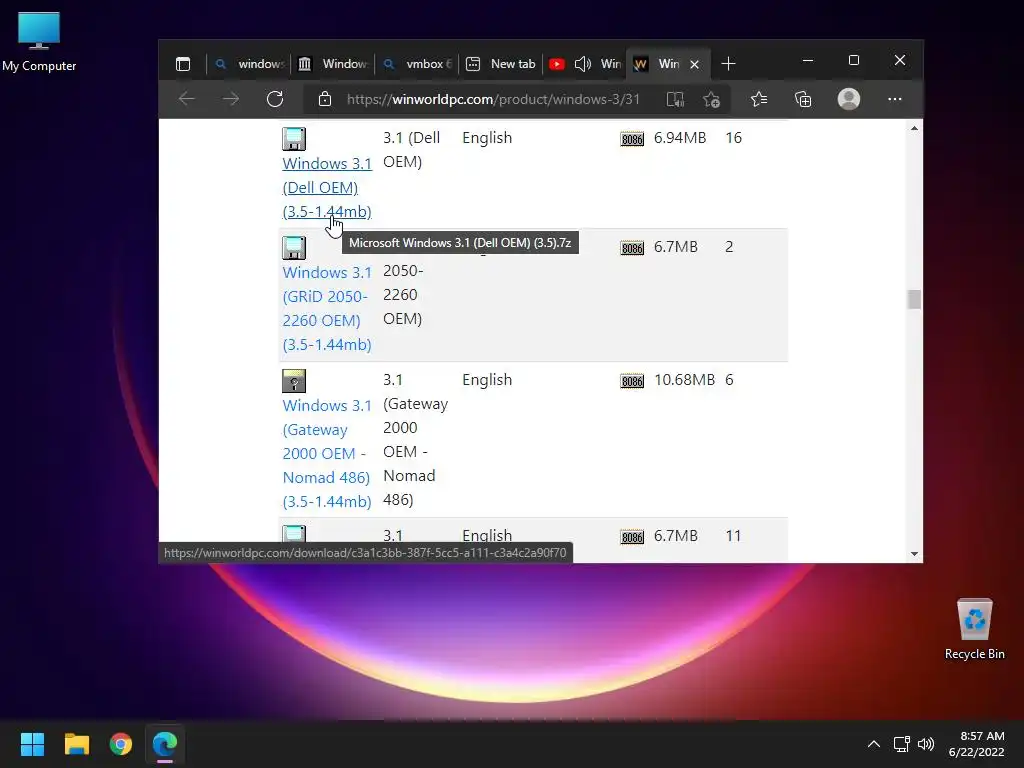
Task: Select the version text '3.1 (Dell OEM)'
Action: pyautogui.click(x=411, y=150)
